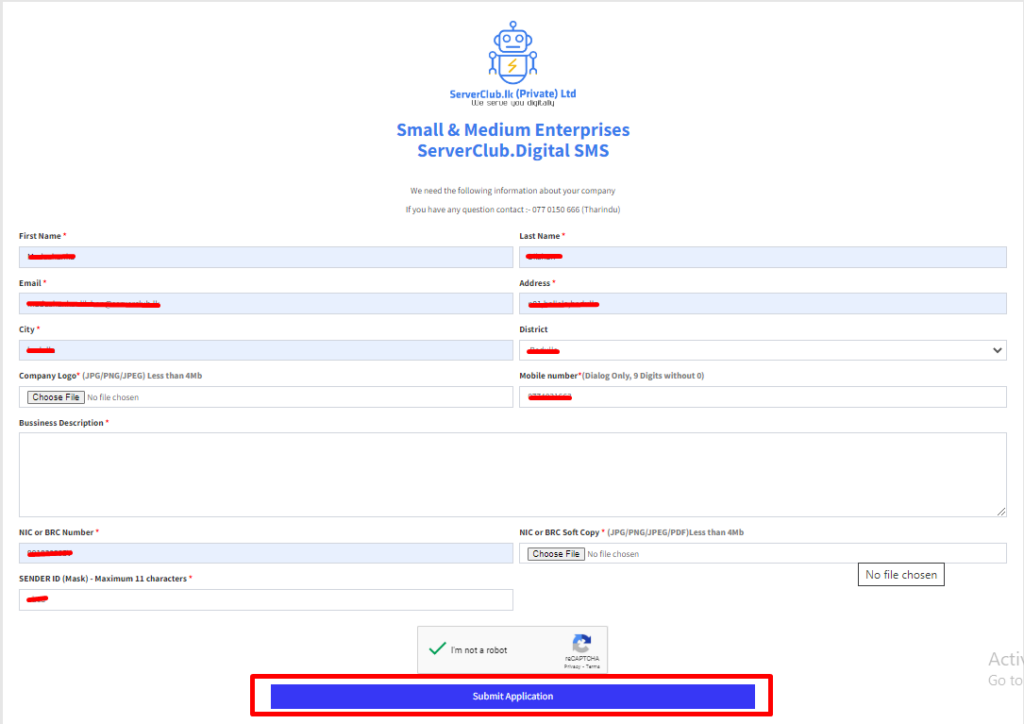Click the description textarea resize handle
Viewport: 1024px width, 724px height.
pyautogui.click(x=1001, y=511)
